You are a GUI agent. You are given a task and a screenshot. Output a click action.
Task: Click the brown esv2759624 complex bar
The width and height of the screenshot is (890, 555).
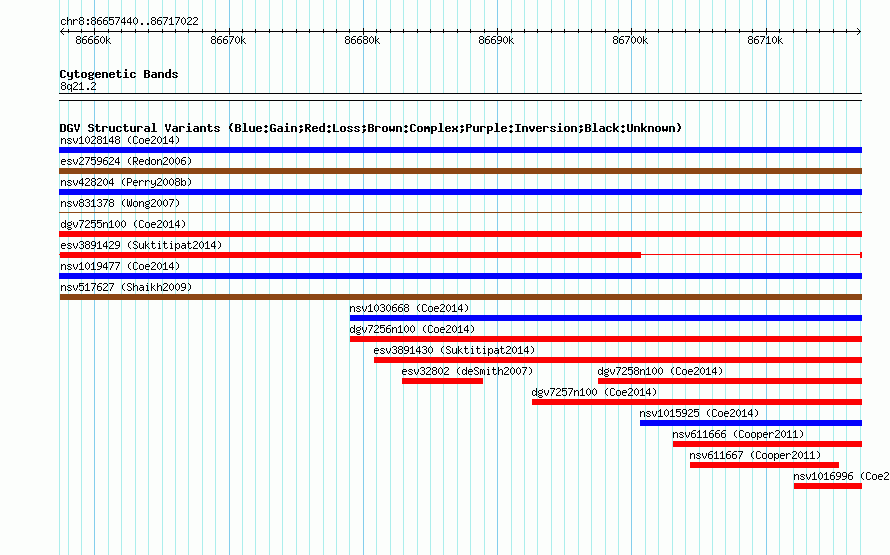click(x=460, y=171)
